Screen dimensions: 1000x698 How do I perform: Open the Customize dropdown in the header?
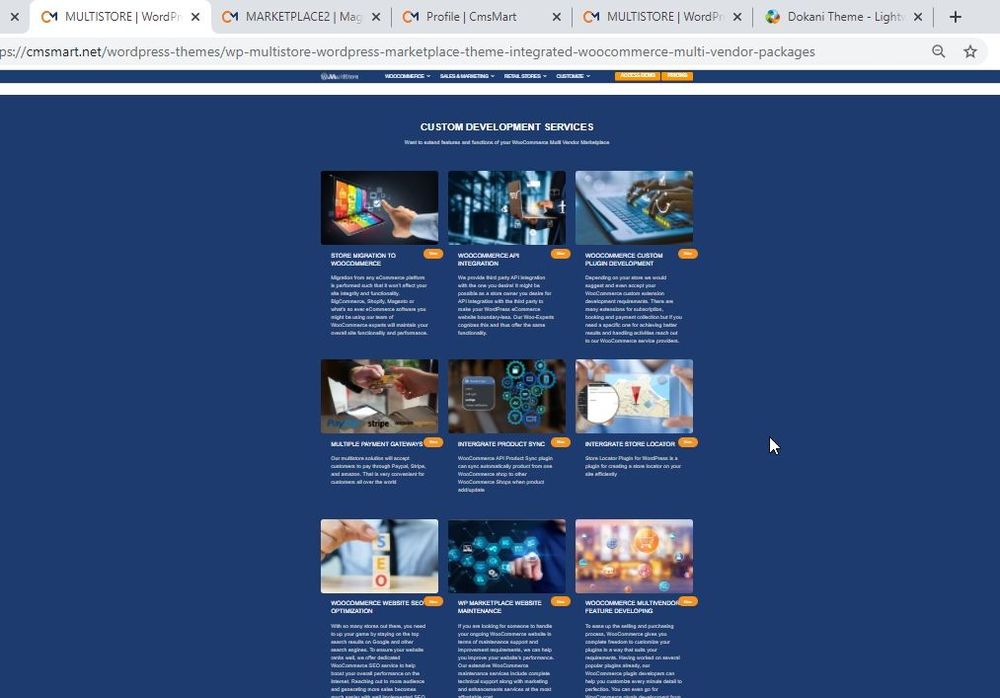pos(573,76)
